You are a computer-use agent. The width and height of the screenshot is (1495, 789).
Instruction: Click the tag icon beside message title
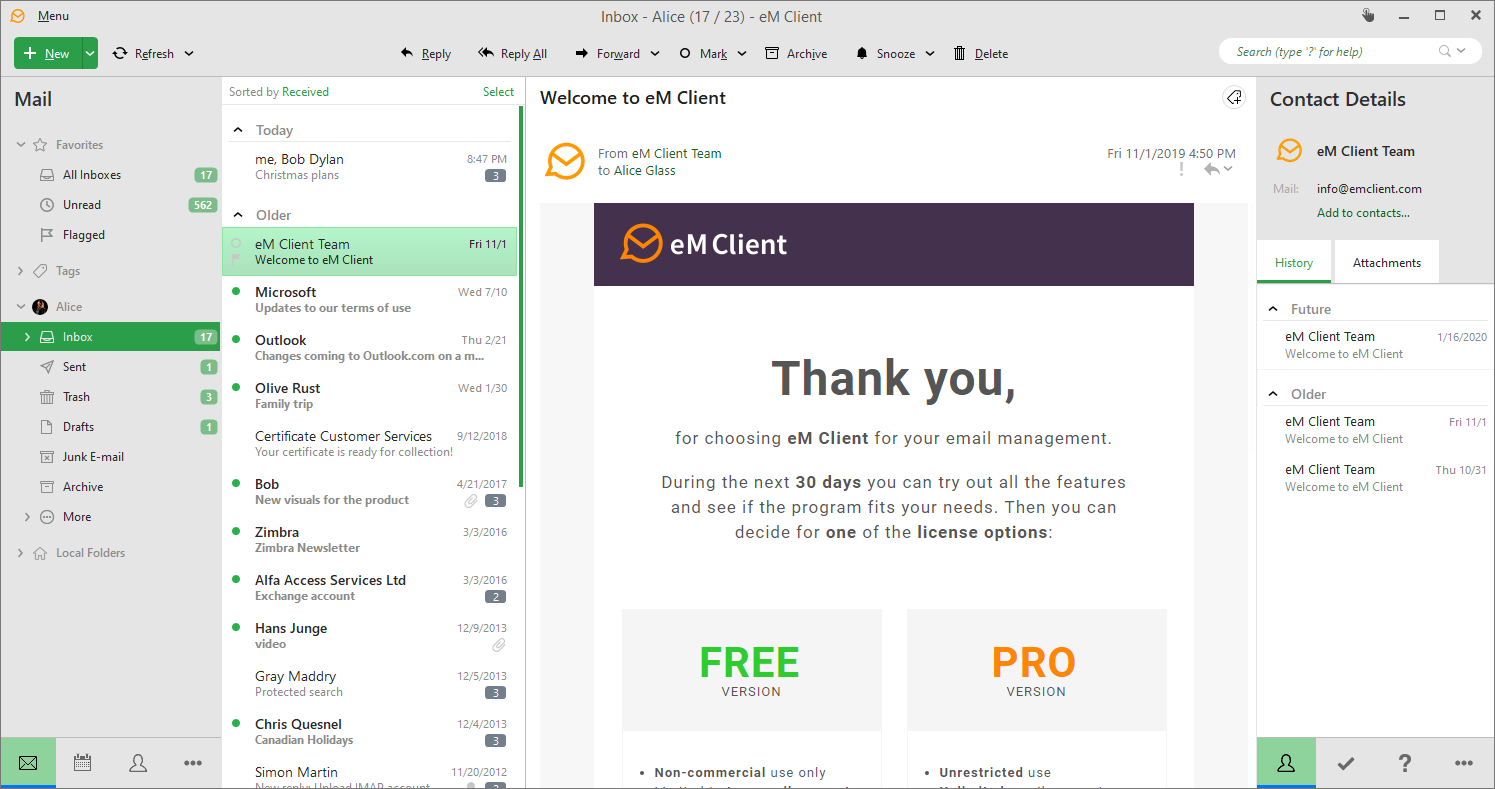pos(1234,97)
